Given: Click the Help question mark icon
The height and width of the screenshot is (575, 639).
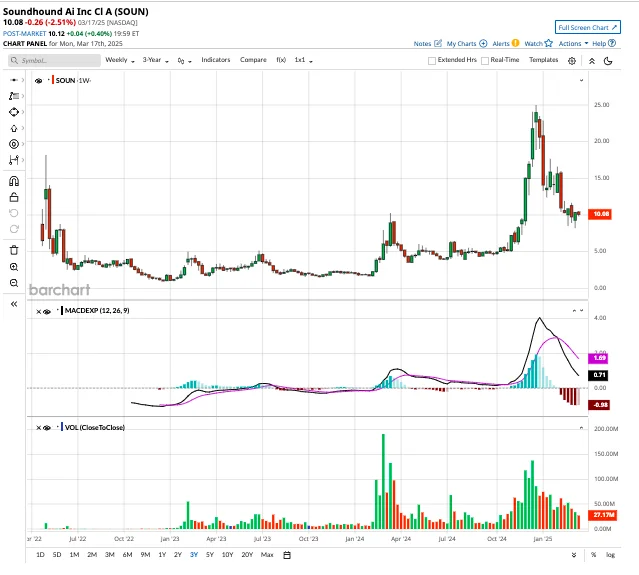Looking at the screenshot, I should pos(612,43).
